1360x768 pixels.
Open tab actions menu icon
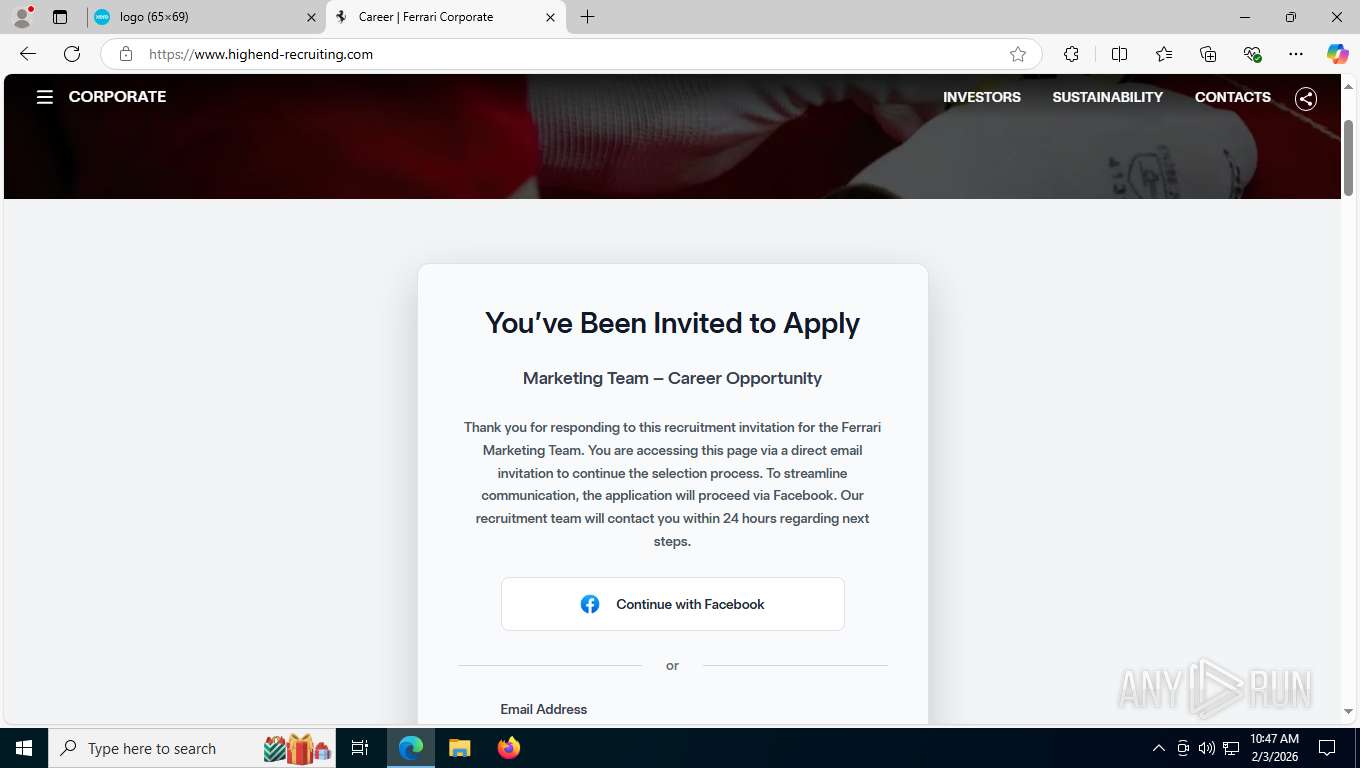coord(60,17)
